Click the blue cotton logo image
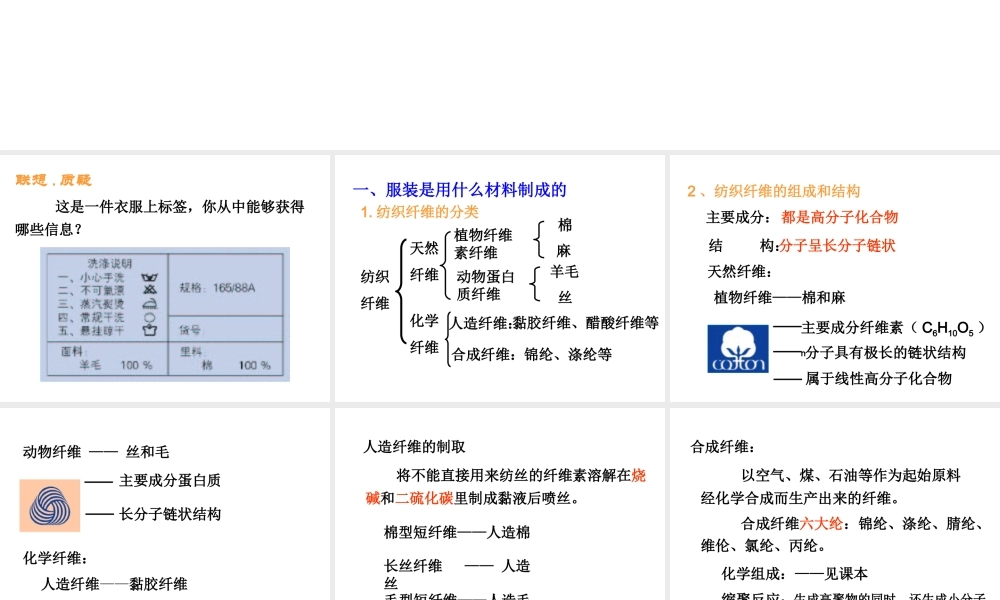Image resolution: width=1000 pixels, height=600 pixels. pyautogui.click(x=736, y=348)
